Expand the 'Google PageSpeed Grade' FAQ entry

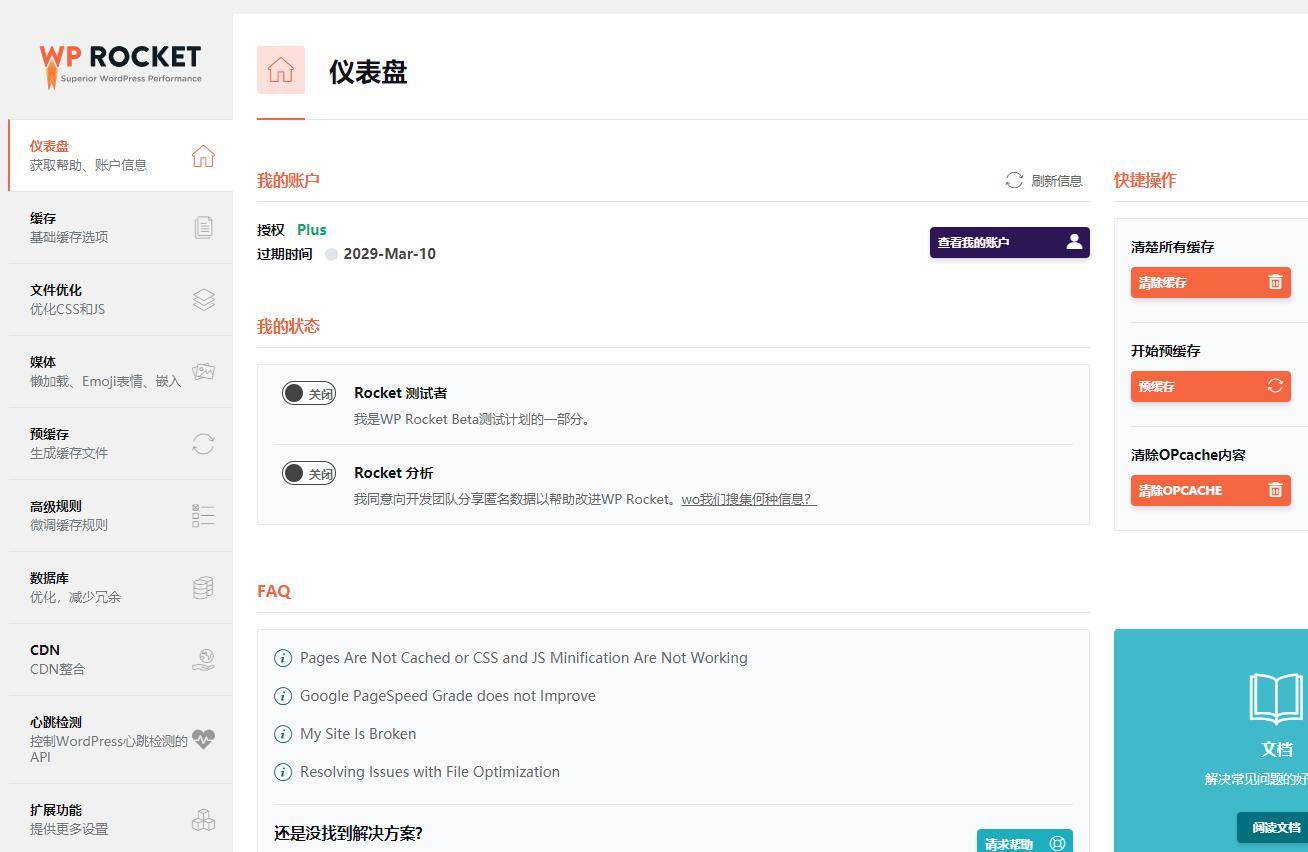(447, 696)
